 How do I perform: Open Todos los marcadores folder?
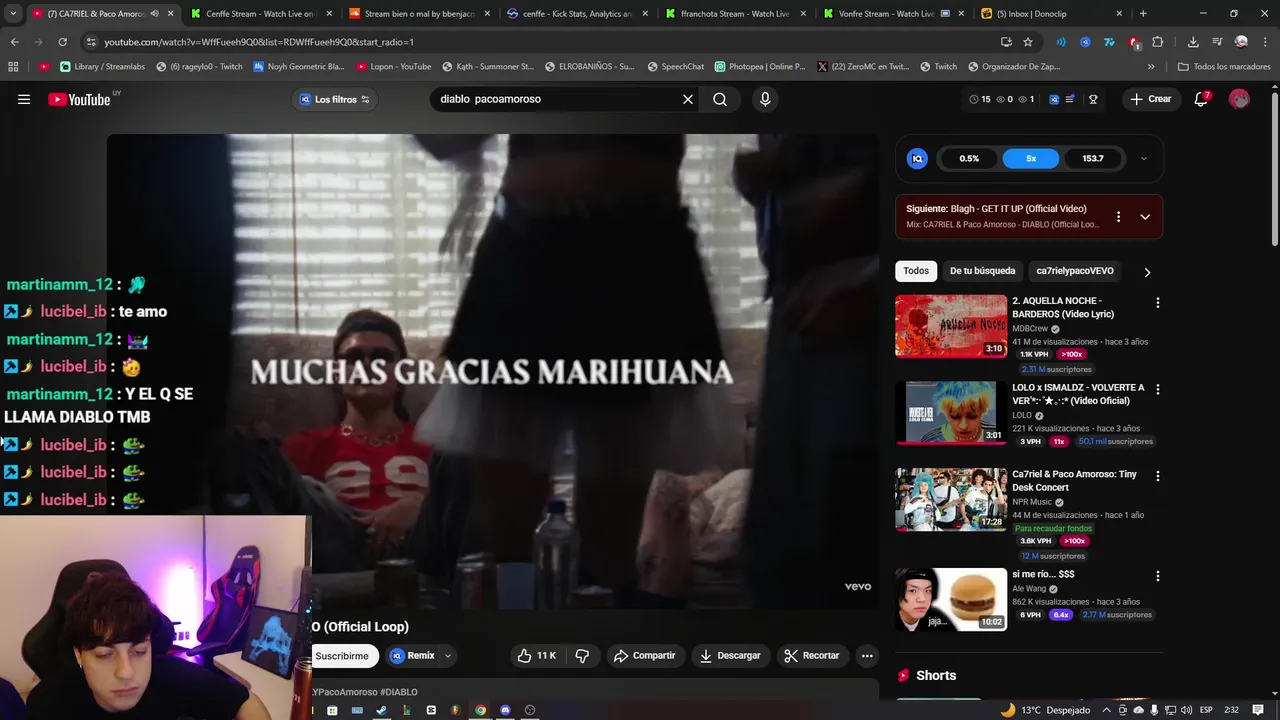coord(1223,67)
